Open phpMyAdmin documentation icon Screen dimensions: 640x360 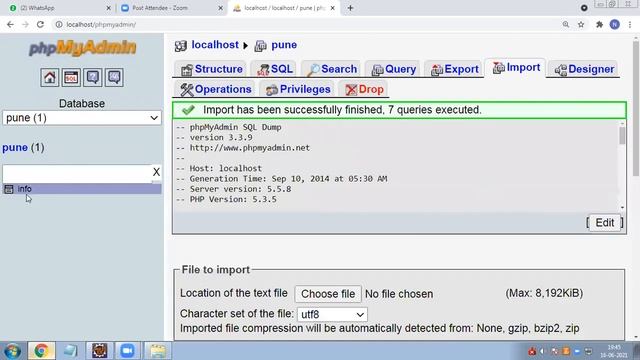coord(93,77)
